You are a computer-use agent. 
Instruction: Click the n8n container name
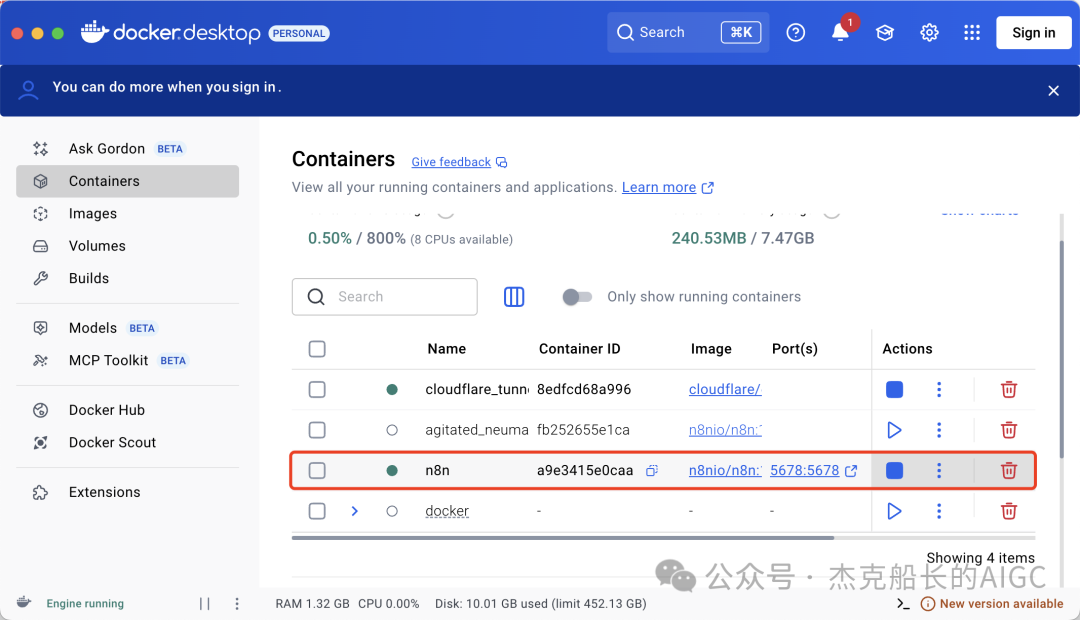(x=437, y=471)
